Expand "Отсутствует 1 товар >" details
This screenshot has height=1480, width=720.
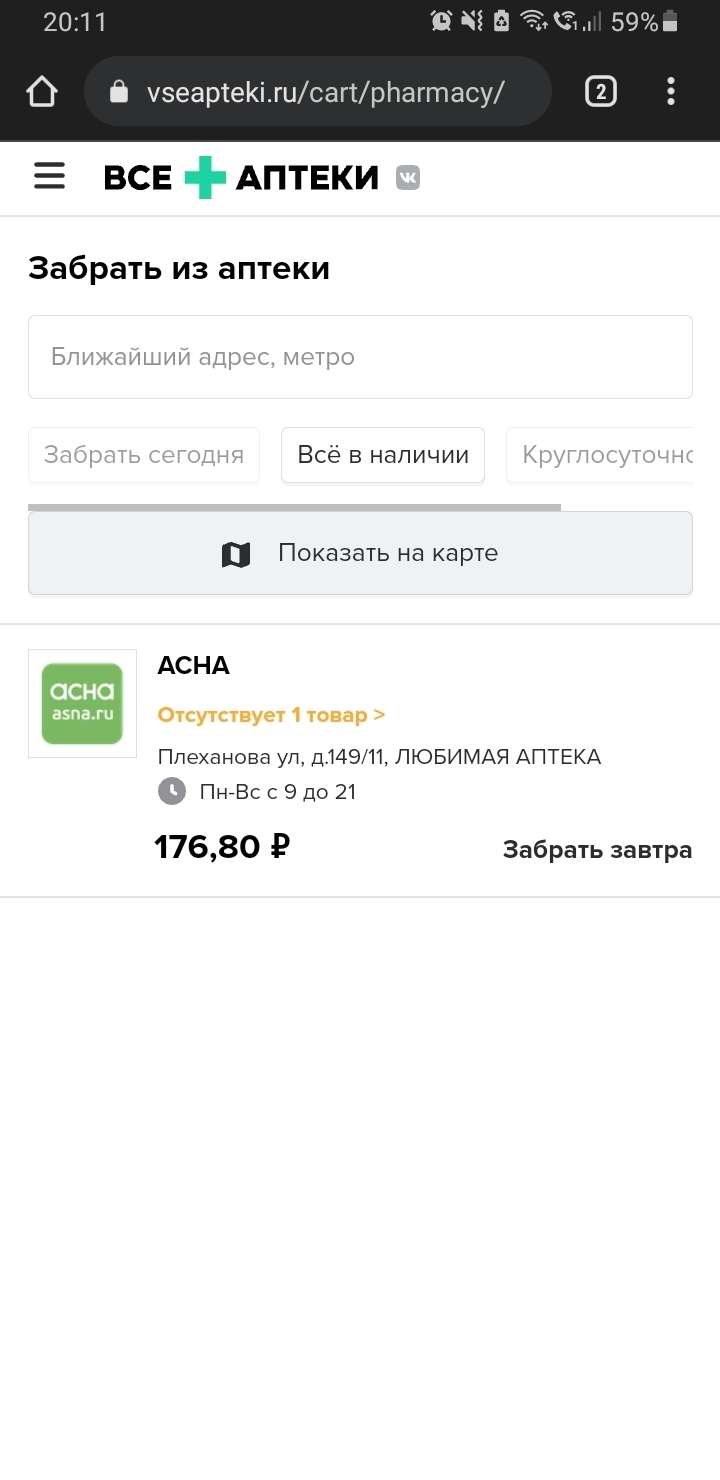pos(271,715)
